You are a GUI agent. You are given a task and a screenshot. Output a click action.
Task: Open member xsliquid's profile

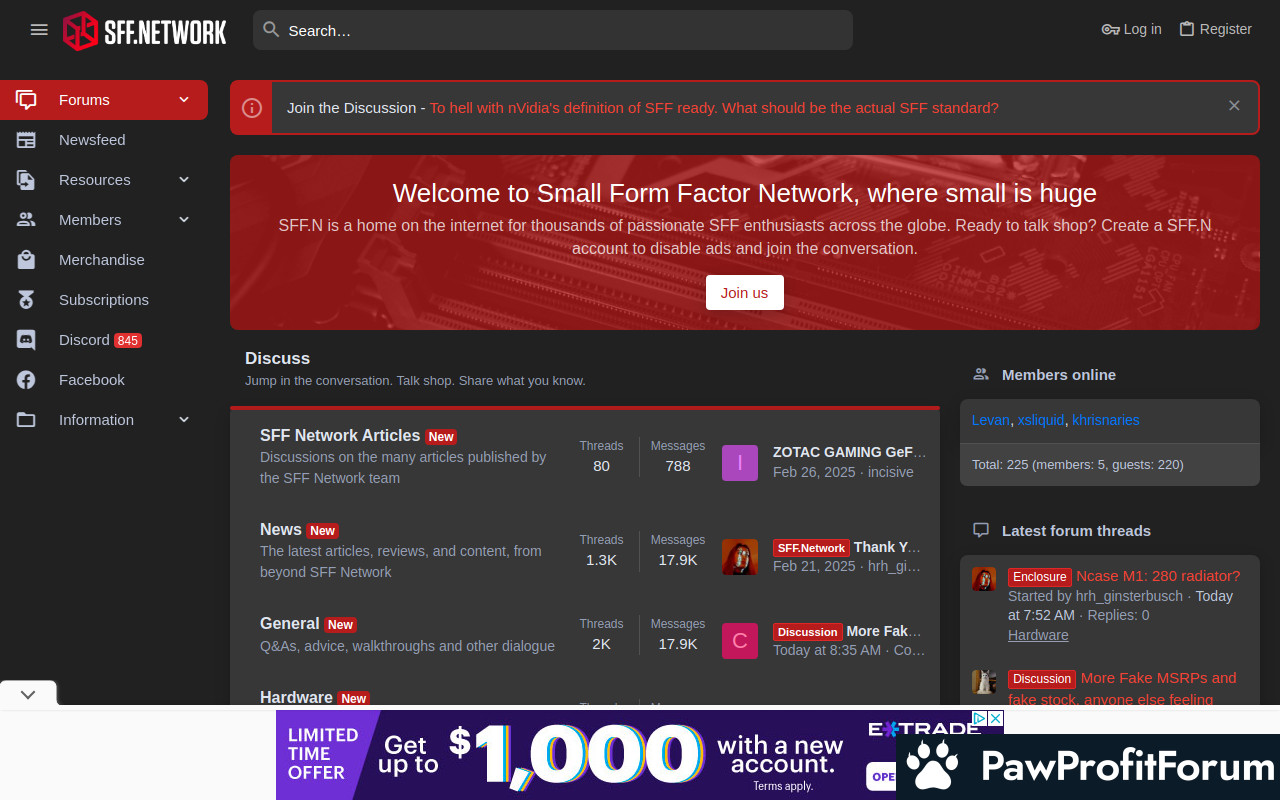(1041, 420)
